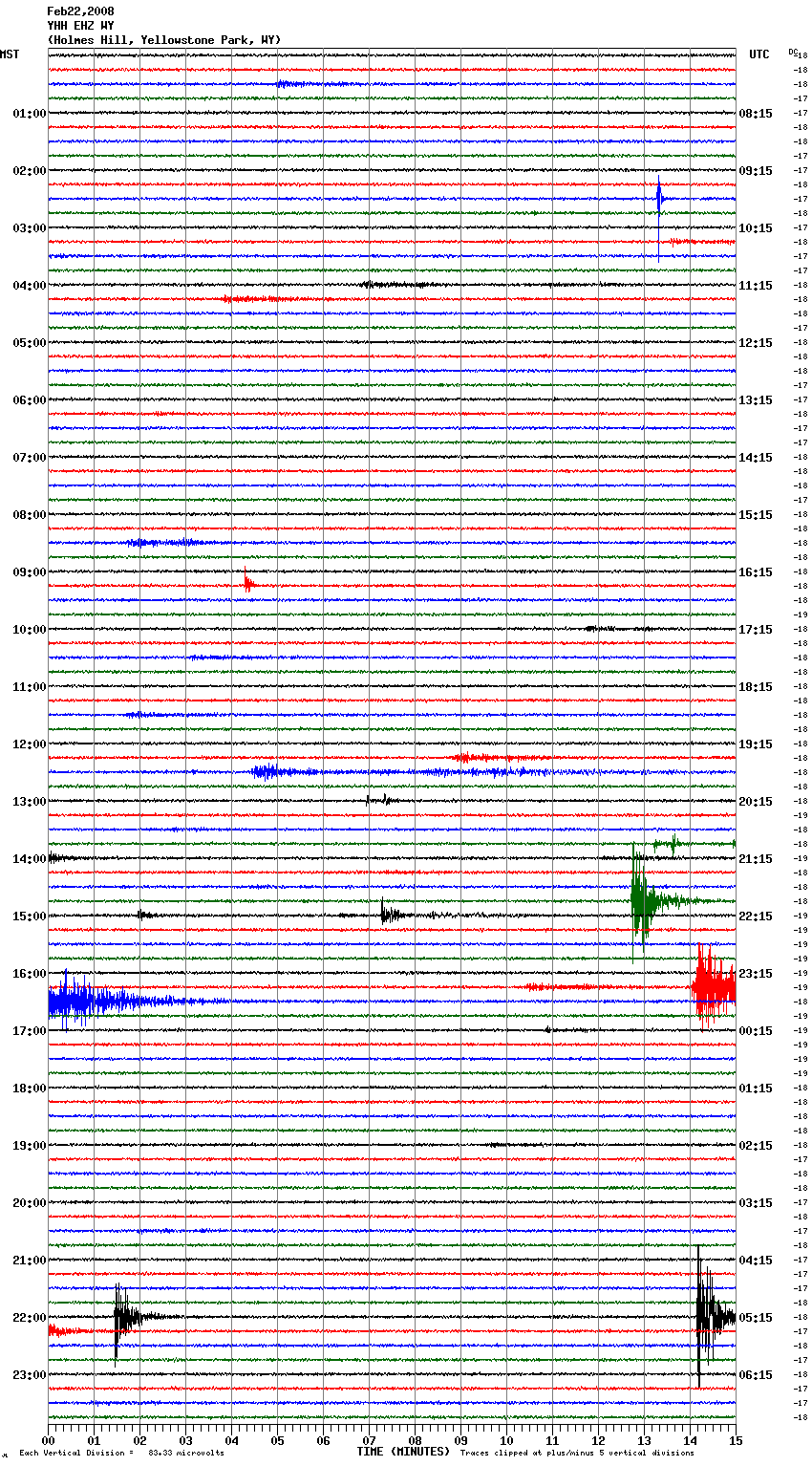This screenshot has height=1466, width=812.
Task: Click the minute 15 tick label
Action: click(736, 1440)
